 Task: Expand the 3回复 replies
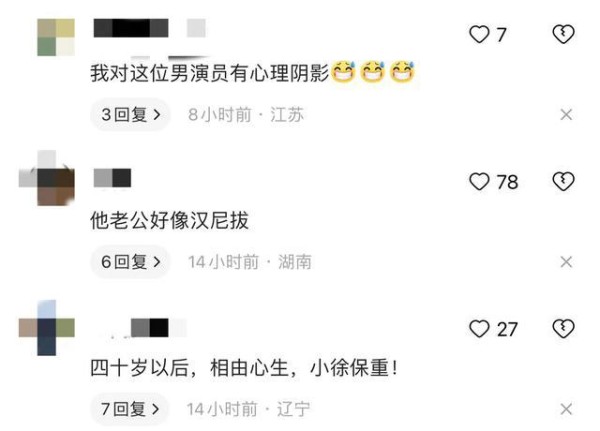coord(130,114)
